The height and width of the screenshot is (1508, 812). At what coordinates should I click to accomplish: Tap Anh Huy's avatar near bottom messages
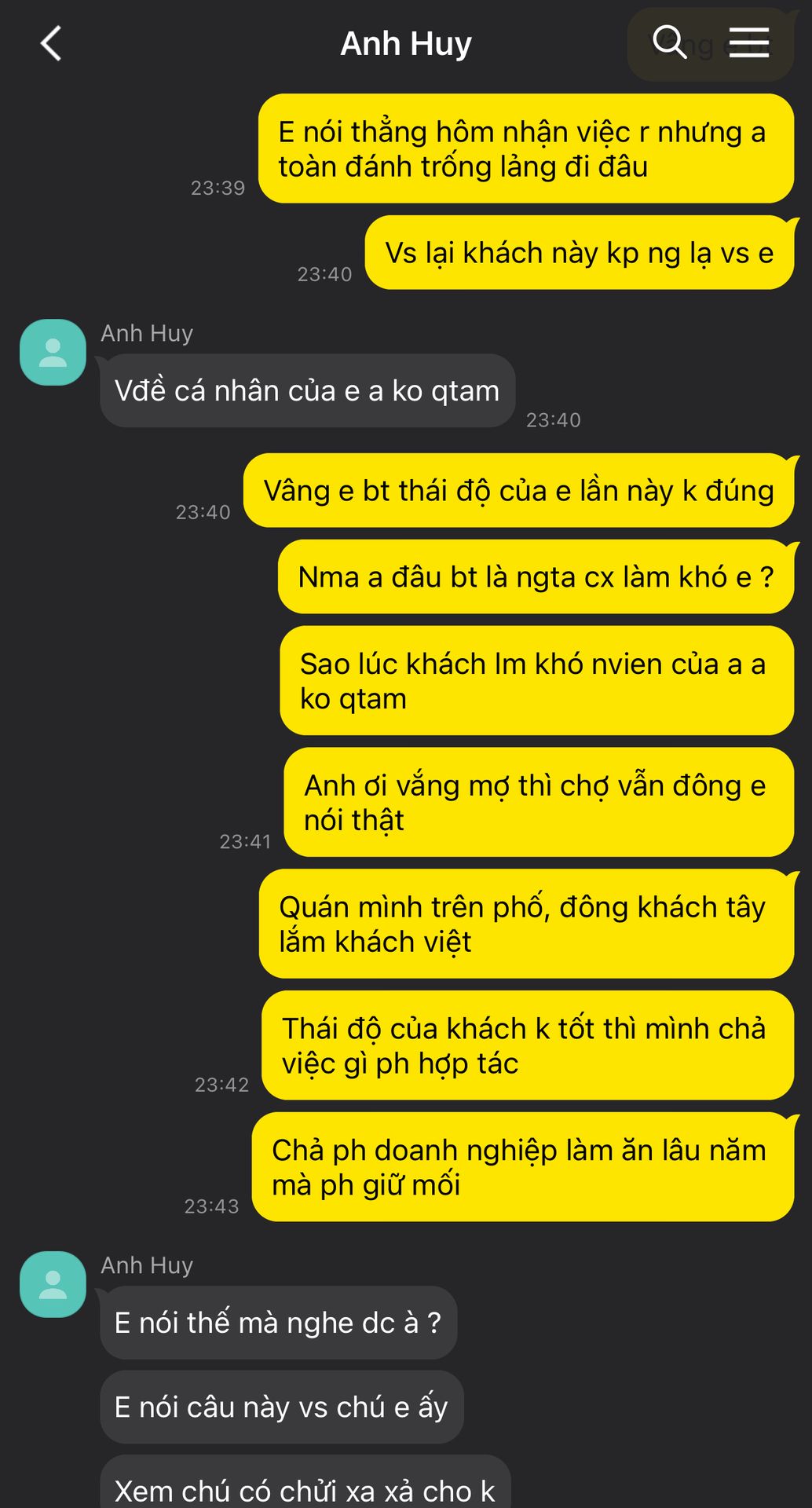[x=53, y=1284]
